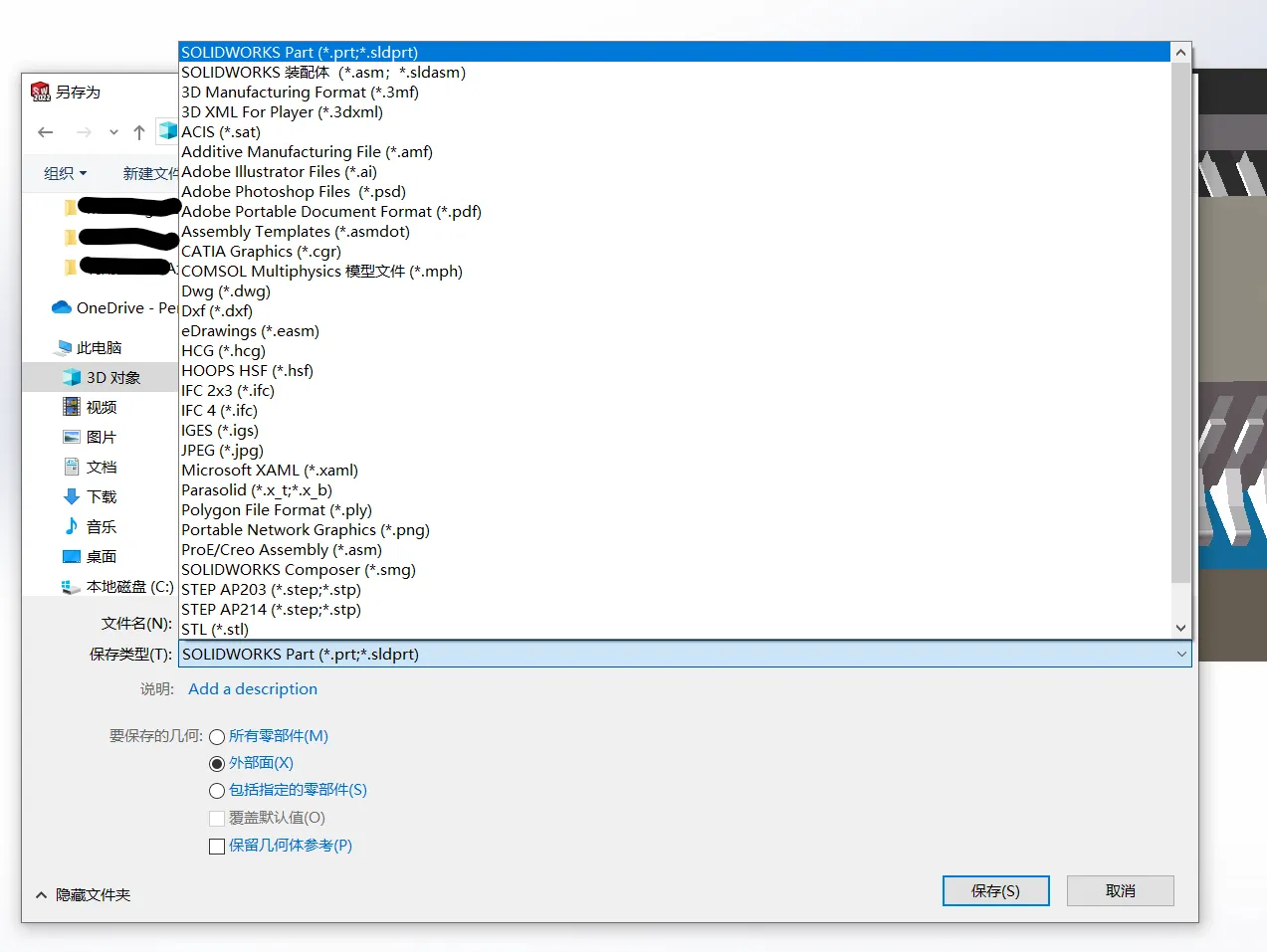
Task: Click the 音乐 note icon
Action: (x=72, y=525)
